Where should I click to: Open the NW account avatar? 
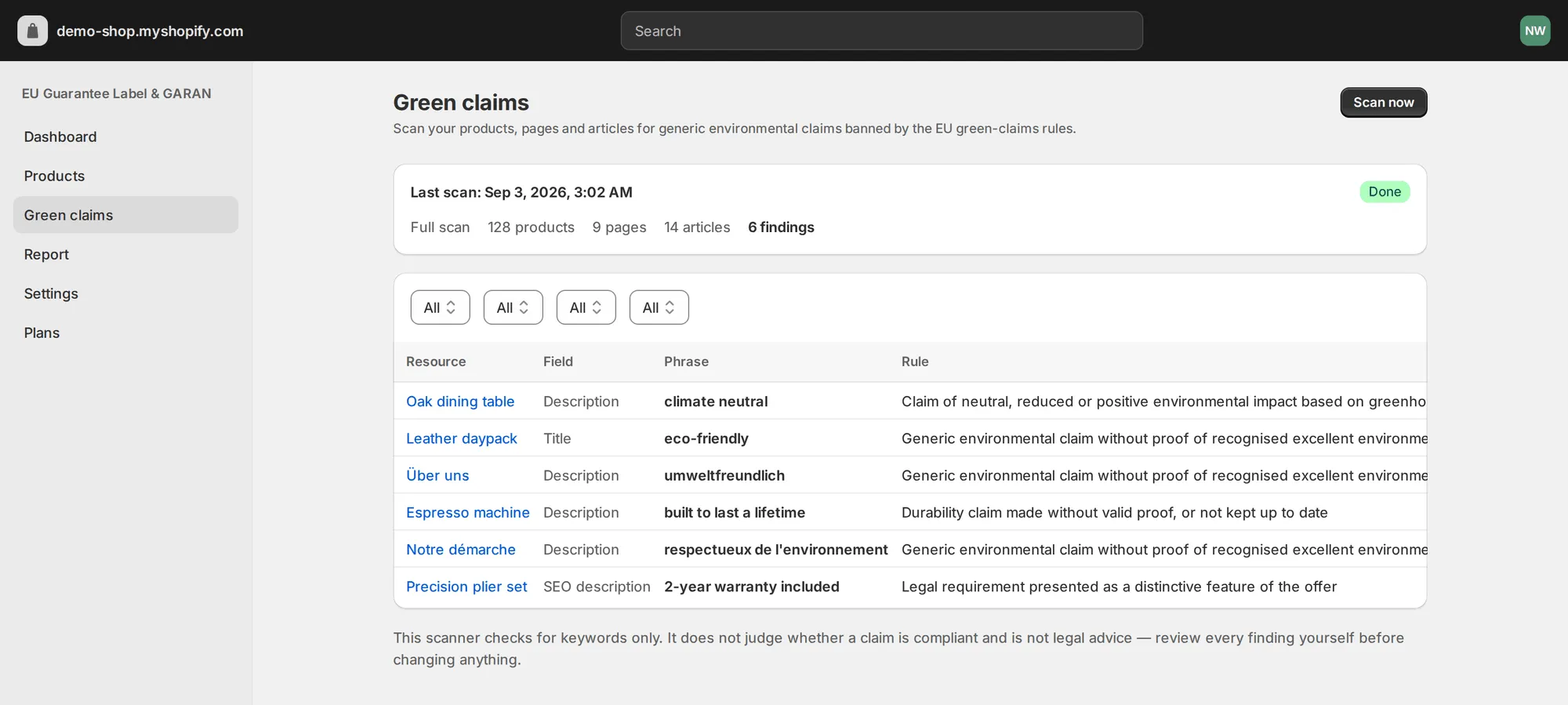[x=1534, y=31]
